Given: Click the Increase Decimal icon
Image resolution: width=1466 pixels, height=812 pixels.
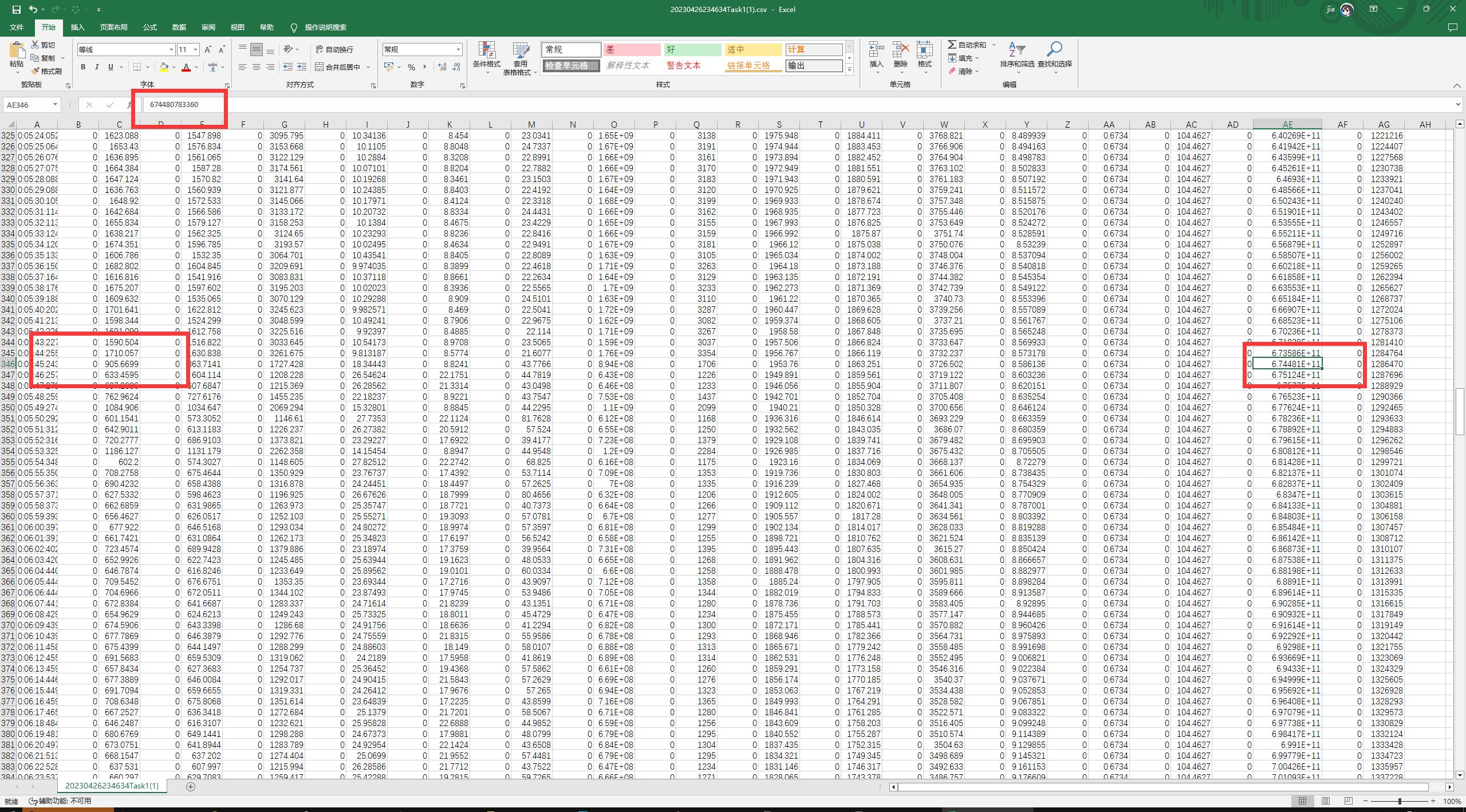Looking at the screenshot, I should click(442, 68).
